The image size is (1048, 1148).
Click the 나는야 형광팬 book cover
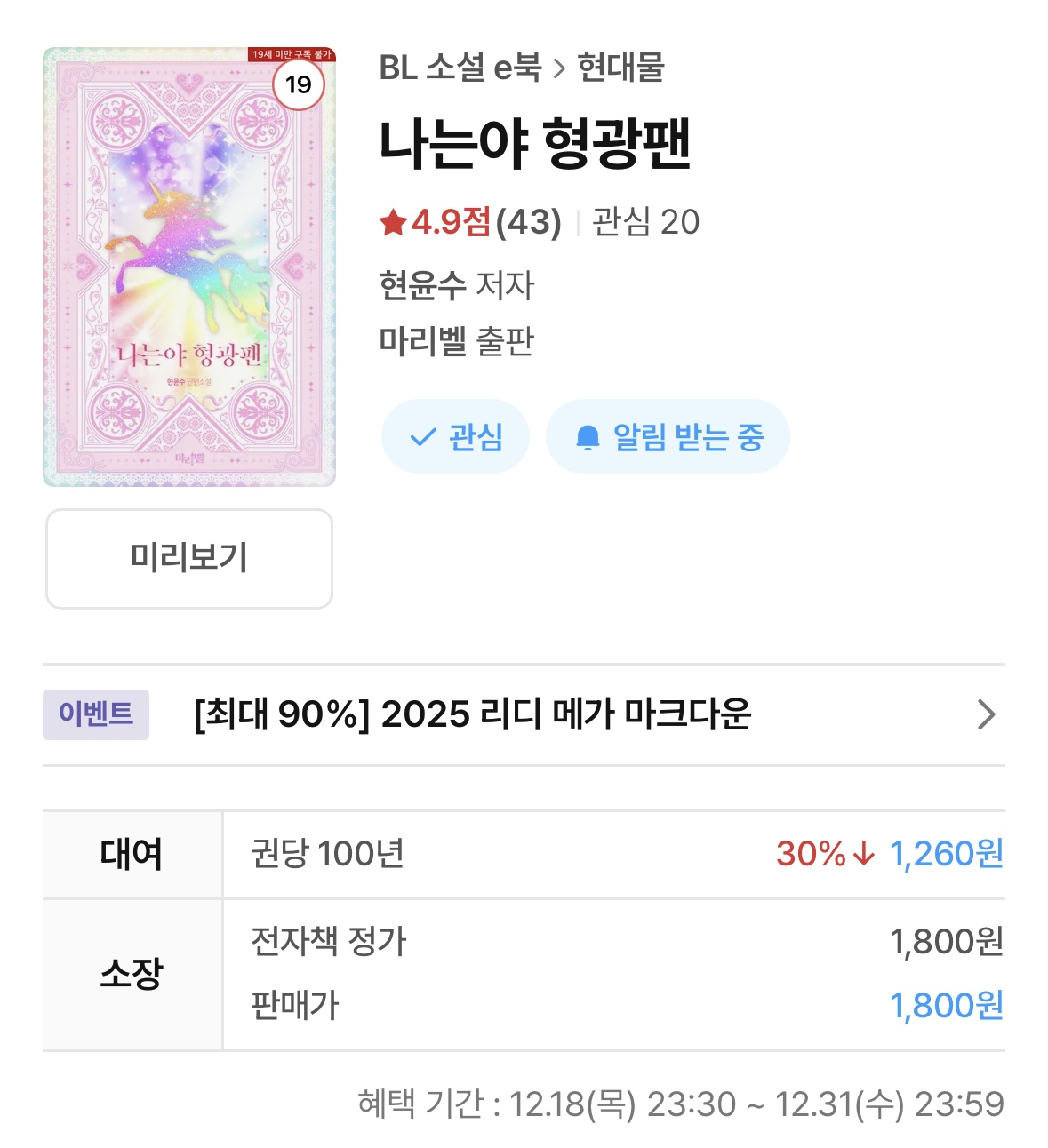click(x=189, y=267)
